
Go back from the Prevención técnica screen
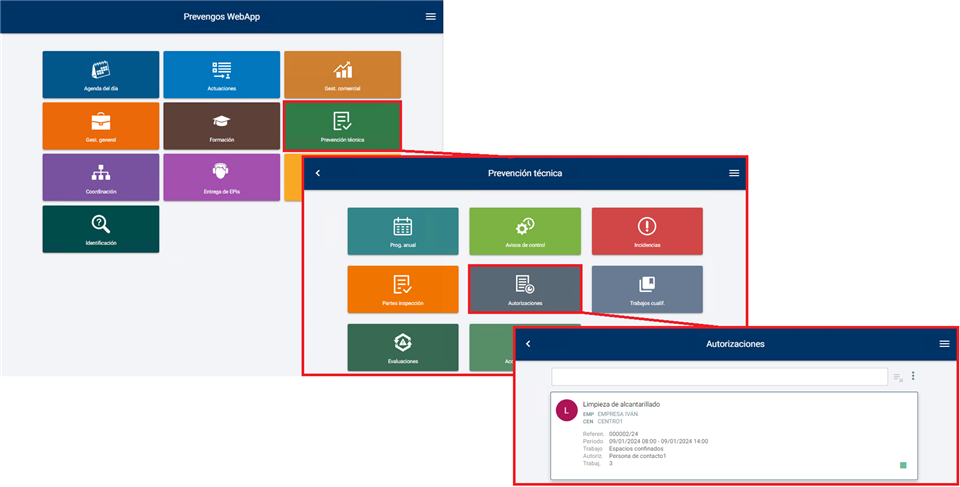coord(318,173)
